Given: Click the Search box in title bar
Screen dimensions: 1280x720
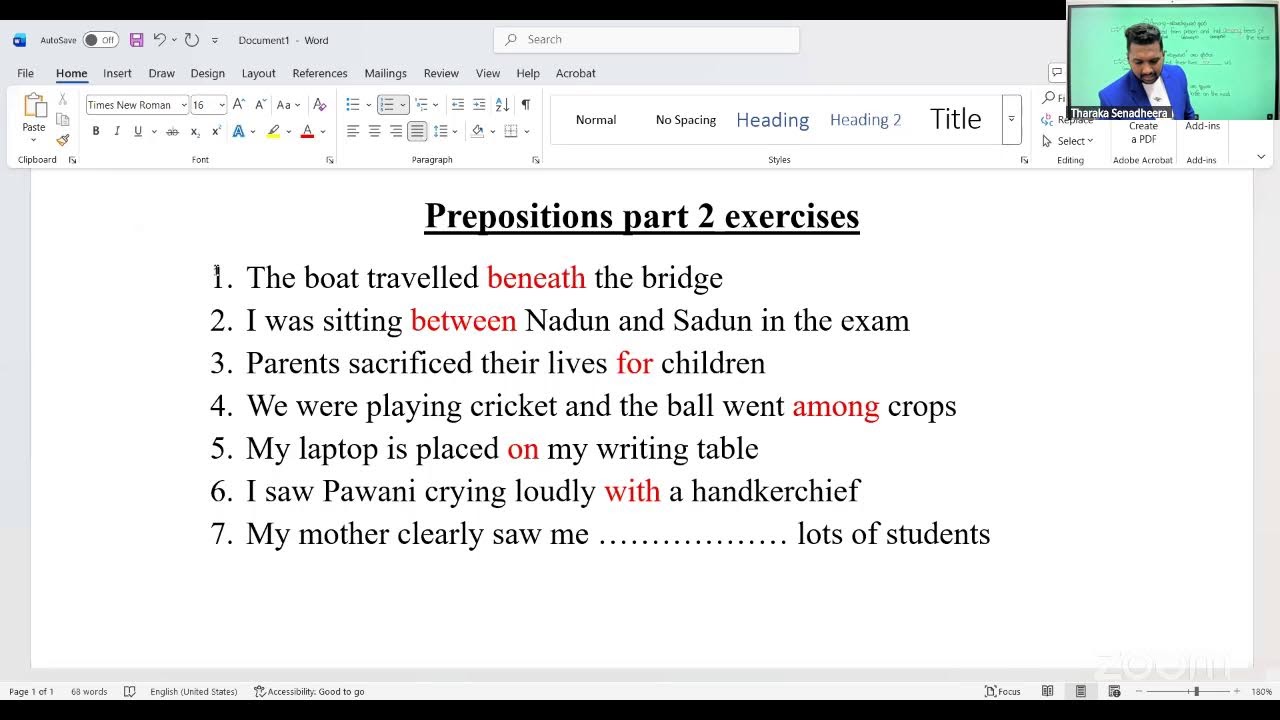Looking at the screenshot, I should coord(646,39).
